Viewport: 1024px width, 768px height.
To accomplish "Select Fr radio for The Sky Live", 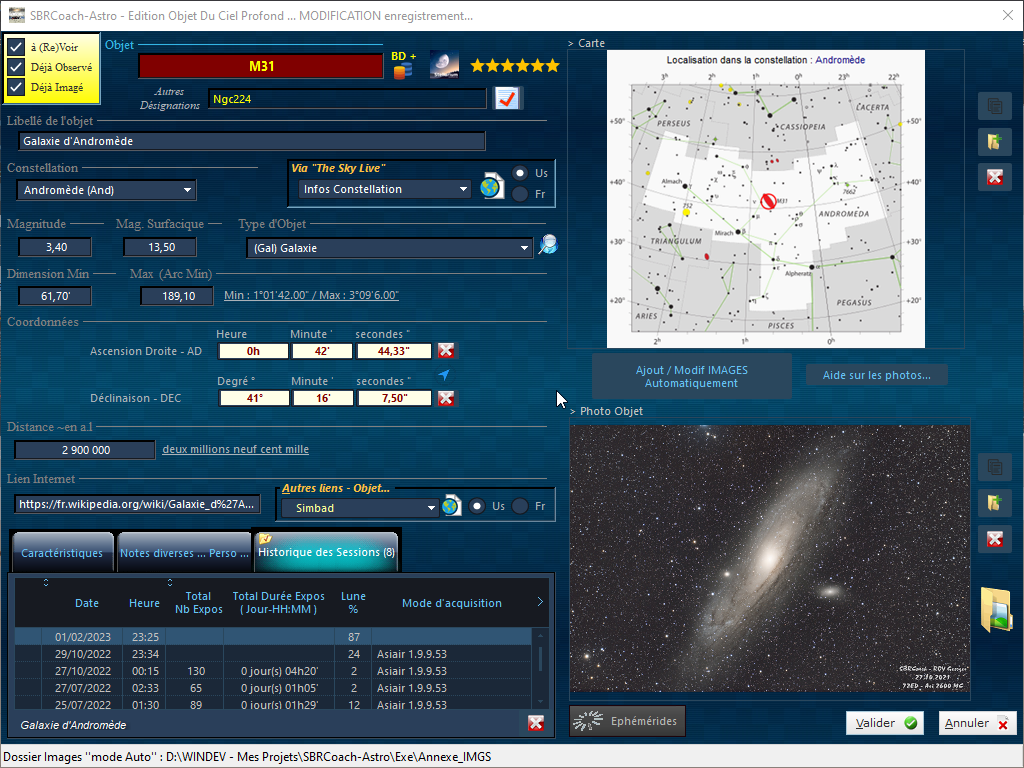I will (x=520, y=194).
